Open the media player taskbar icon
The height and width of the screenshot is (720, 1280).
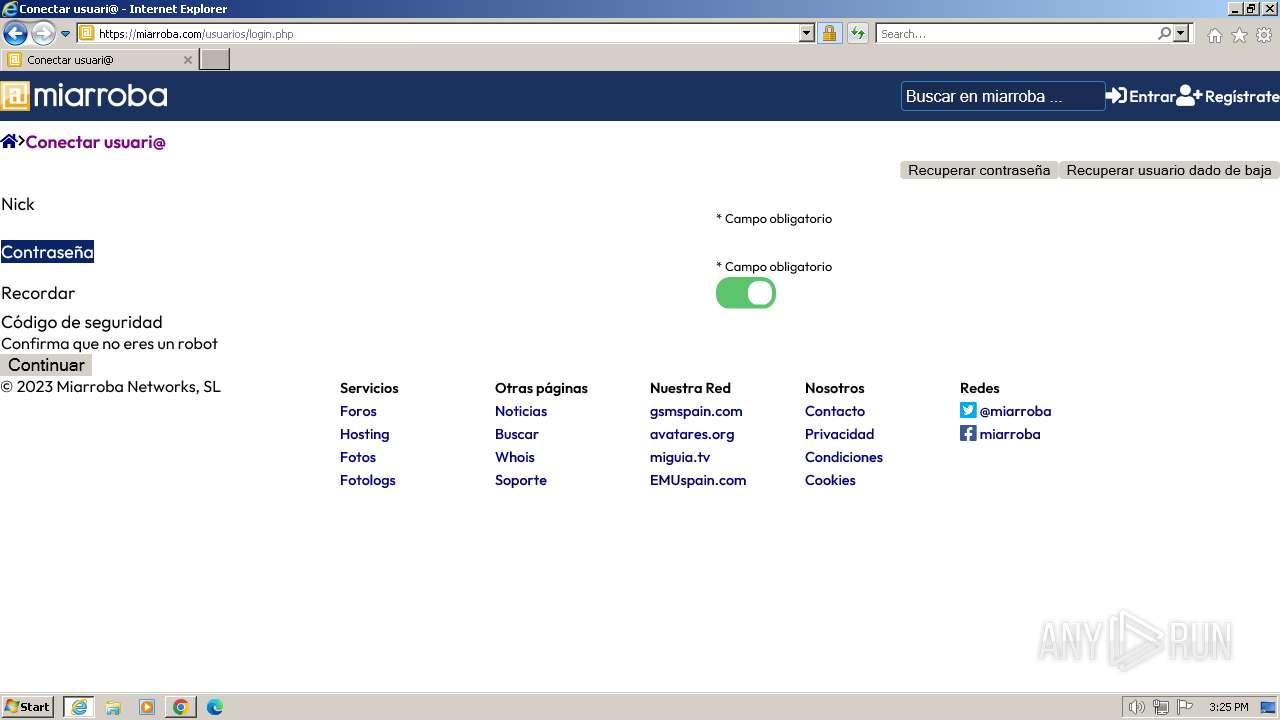pos(147,707)
